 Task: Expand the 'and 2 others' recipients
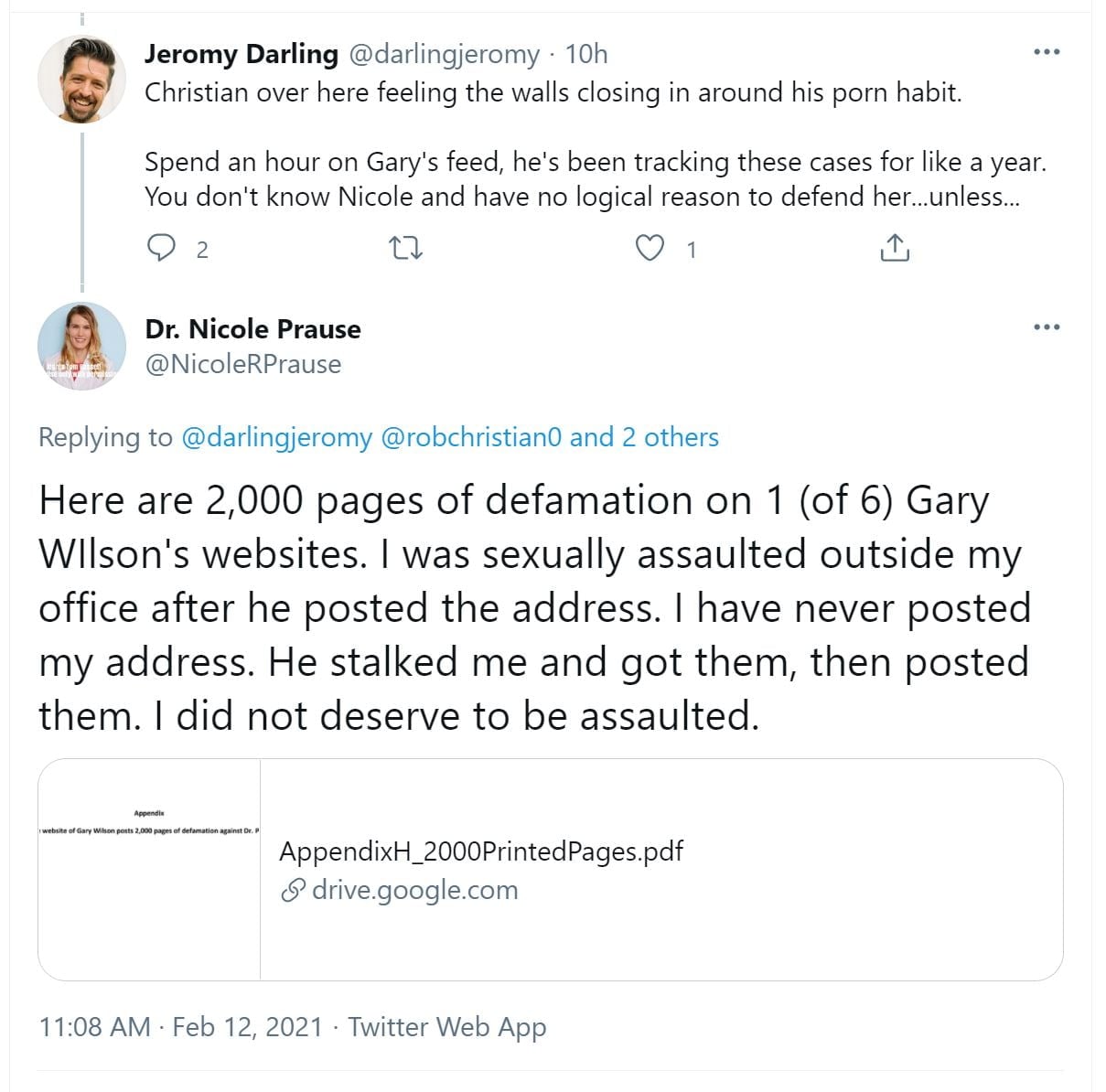click(x=644, y=437)
